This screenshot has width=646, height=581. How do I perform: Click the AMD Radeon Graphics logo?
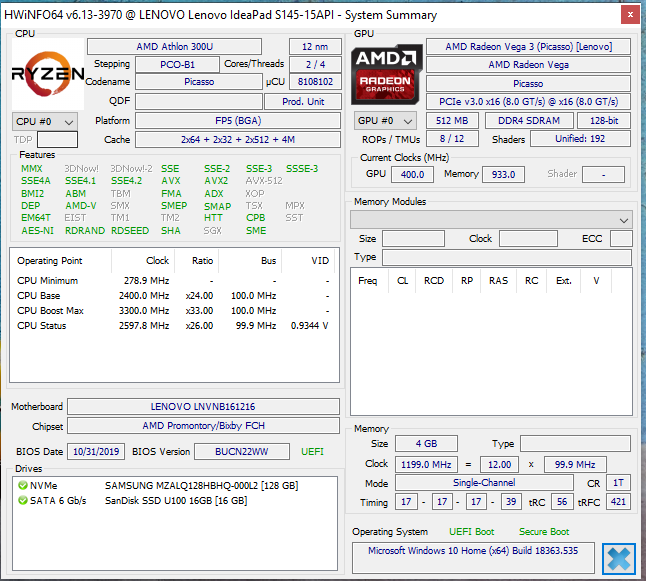385,73
